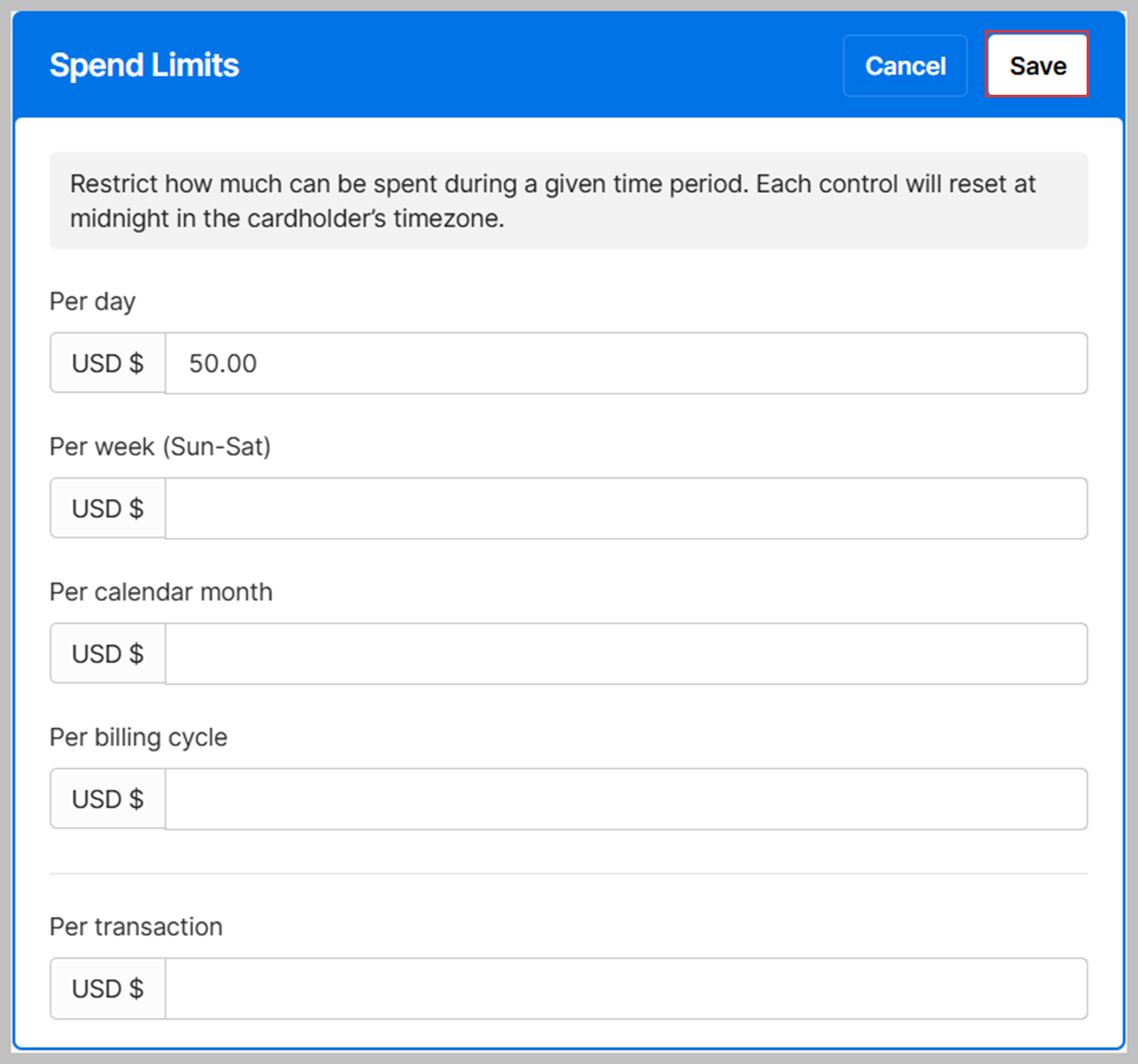Select USD $ prefix for calendar month

[108, 654]
